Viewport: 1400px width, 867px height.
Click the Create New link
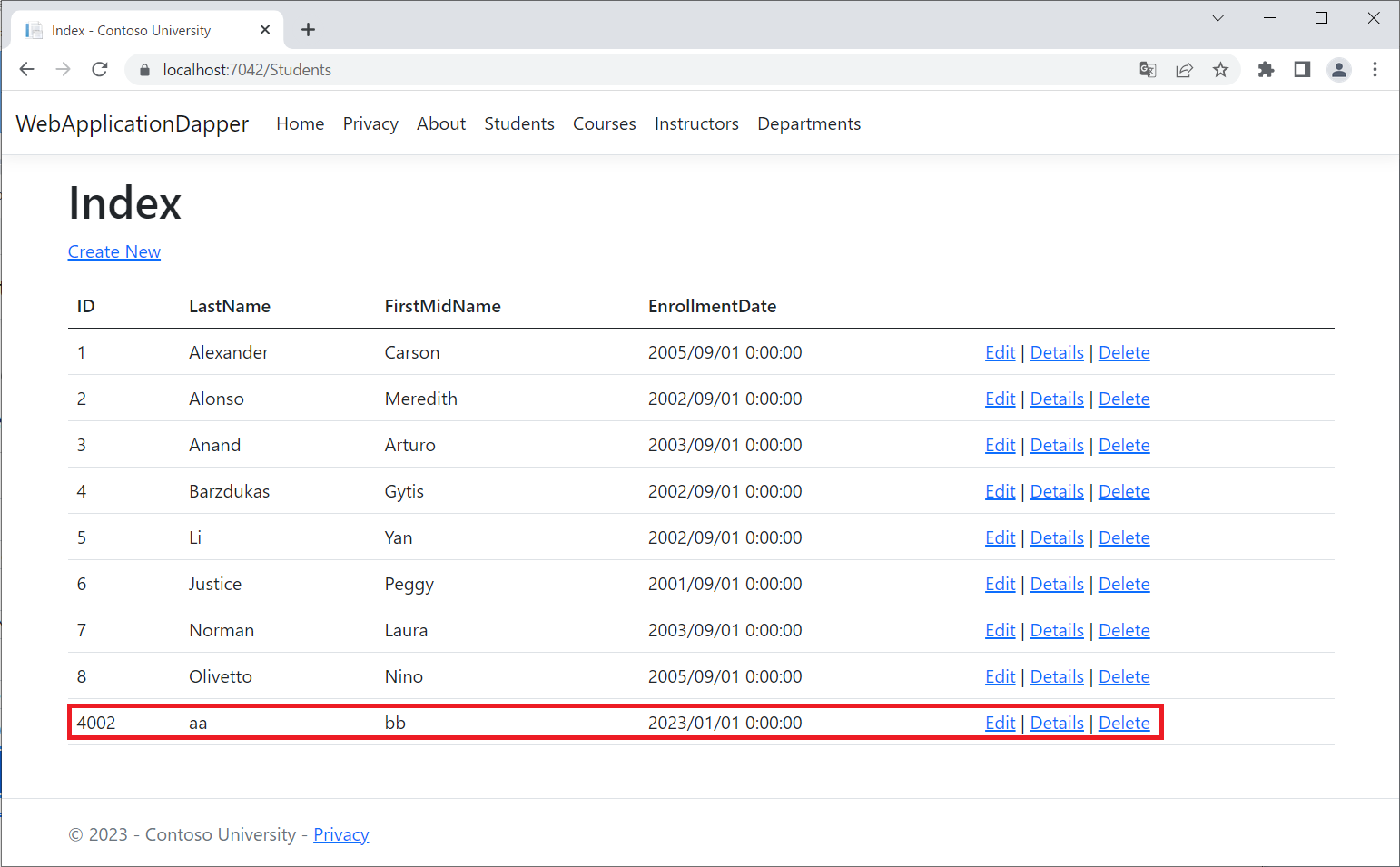coord(114,251)
